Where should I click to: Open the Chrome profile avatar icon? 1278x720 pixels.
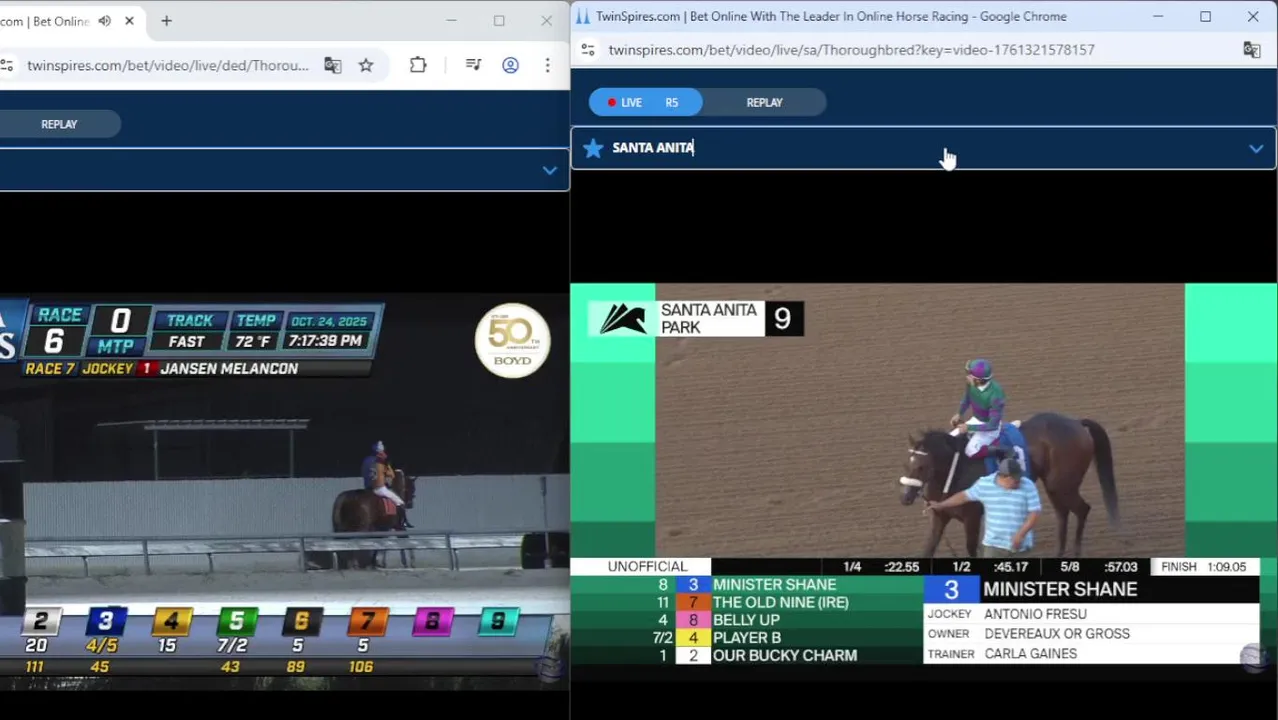(510, 65)
